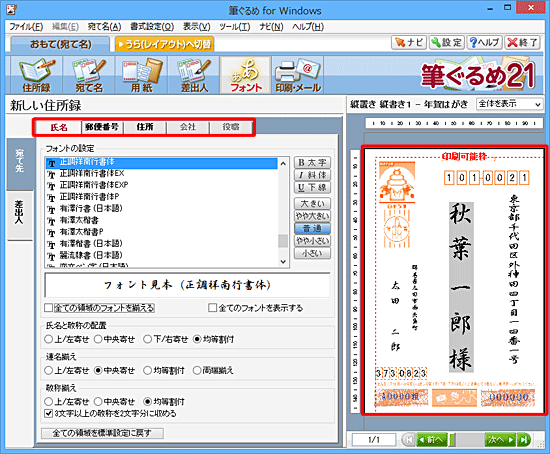Open the 宛て名(A) menu

click(104, 27)
